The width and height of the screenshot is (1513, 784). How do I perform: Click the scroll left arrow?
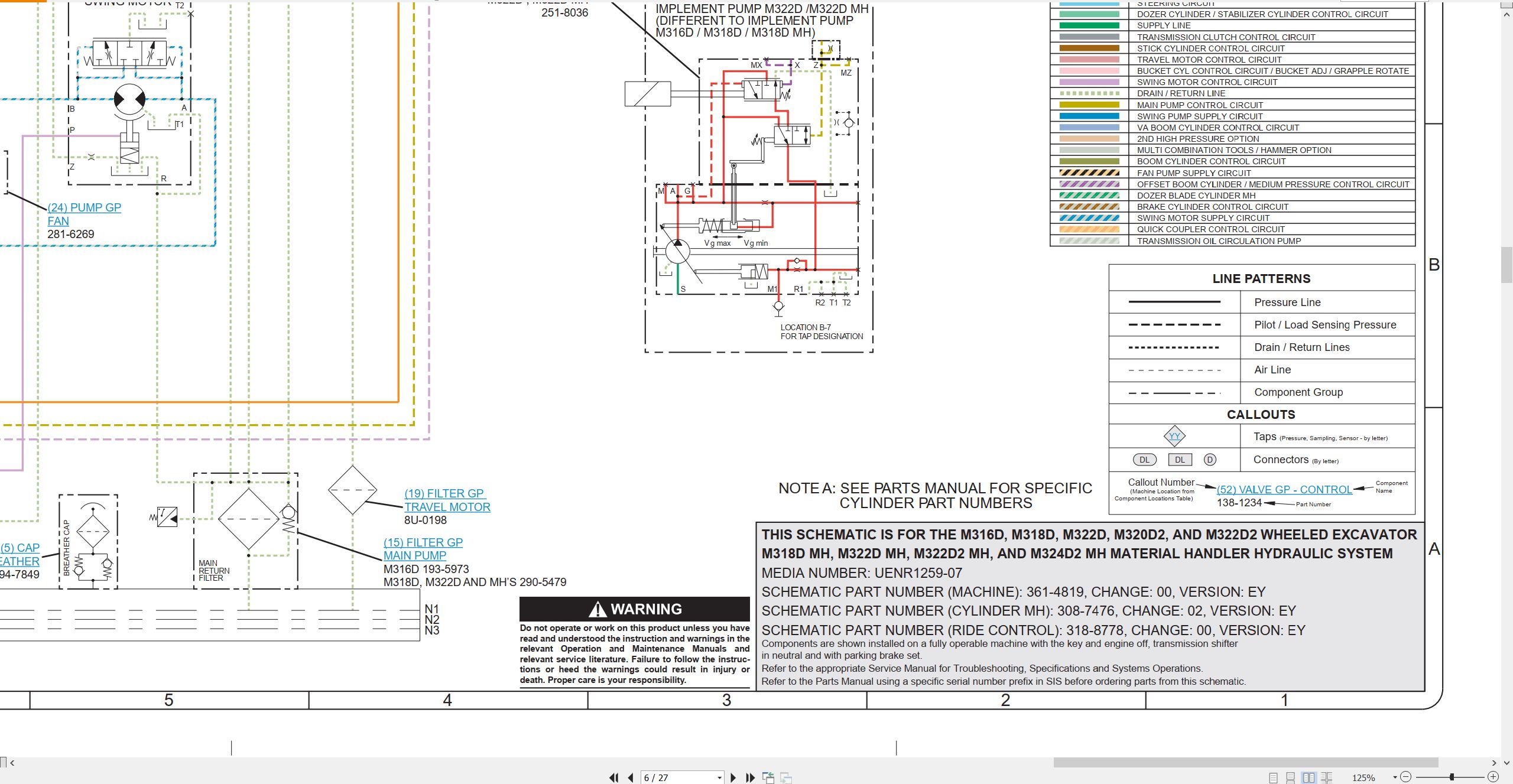tap(12, 763)
